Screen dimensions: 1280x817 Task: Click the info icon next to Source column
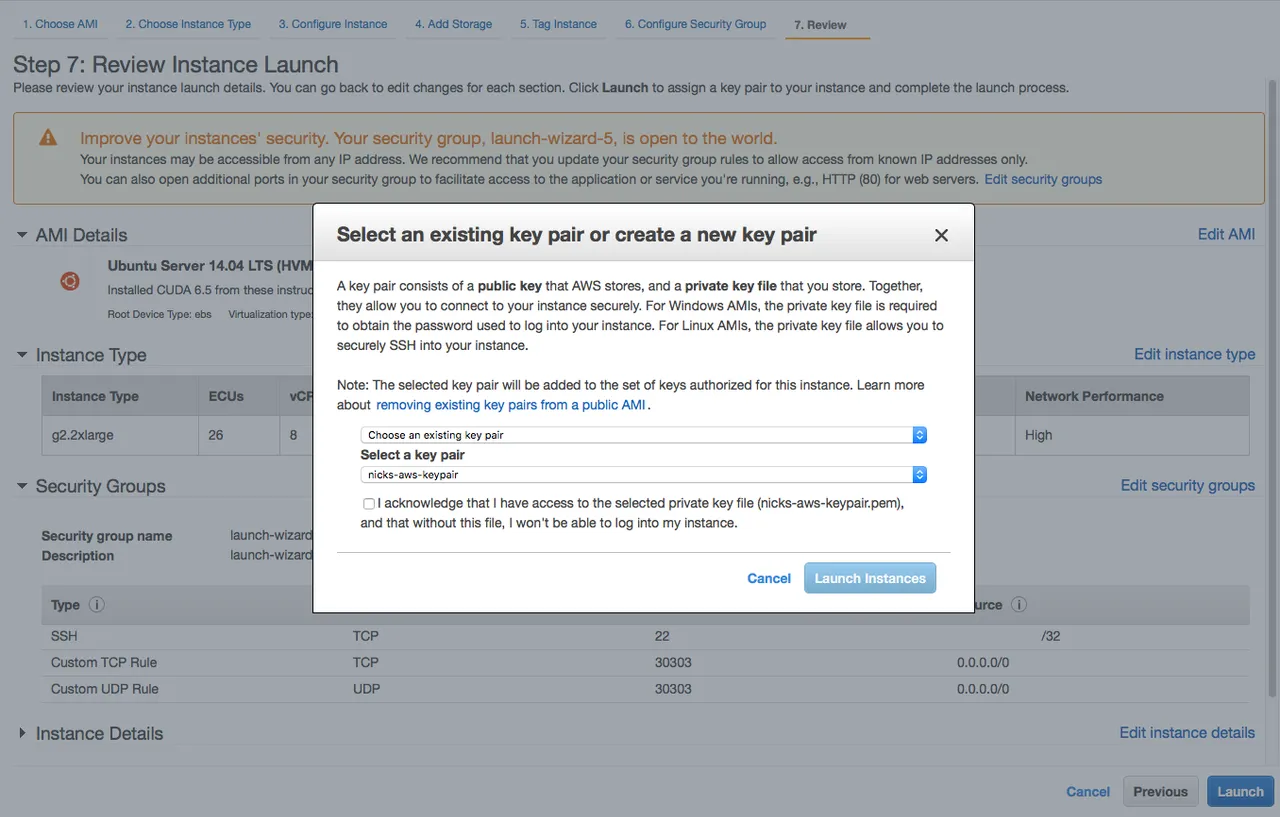pyautogui.click(x=1018, y=605)
